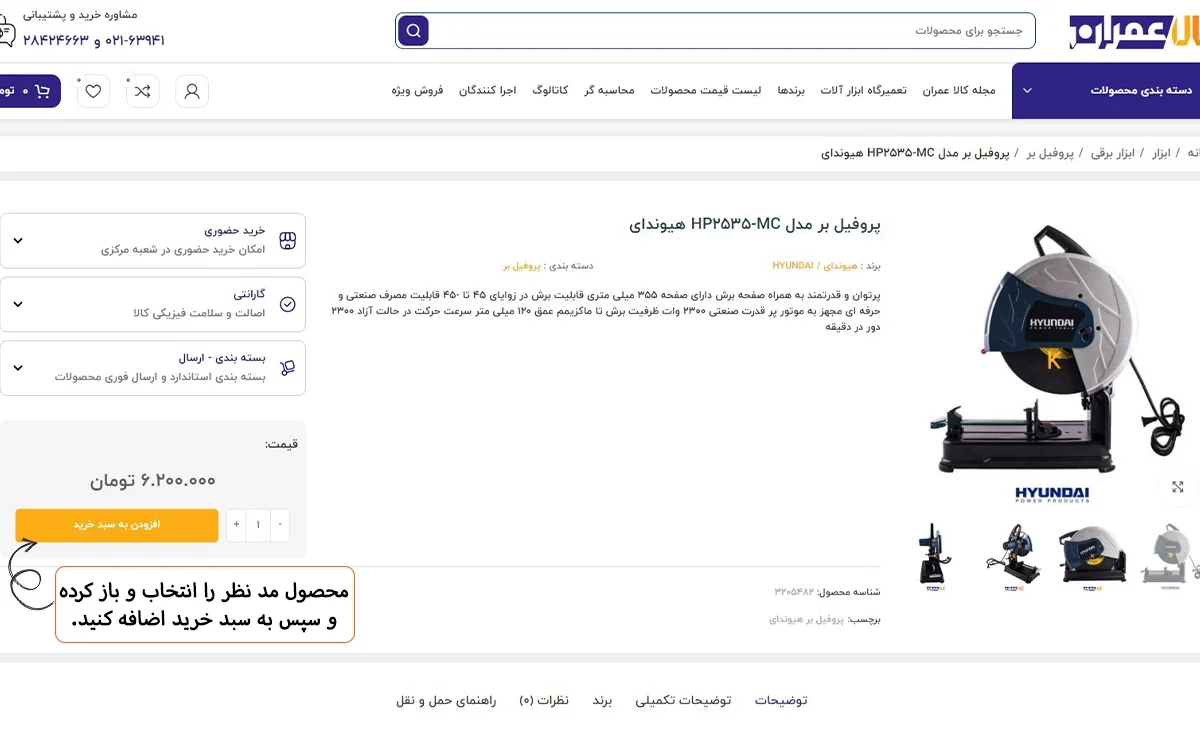Click the گارانتی accordion title

coord(249,294)
